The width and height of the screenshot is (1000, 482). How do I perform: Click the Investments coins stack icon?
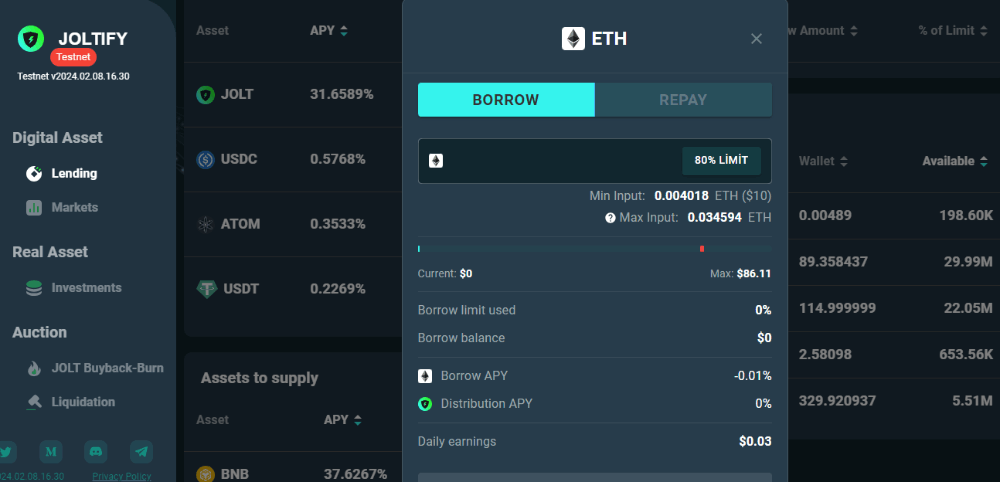coord(34,288)
